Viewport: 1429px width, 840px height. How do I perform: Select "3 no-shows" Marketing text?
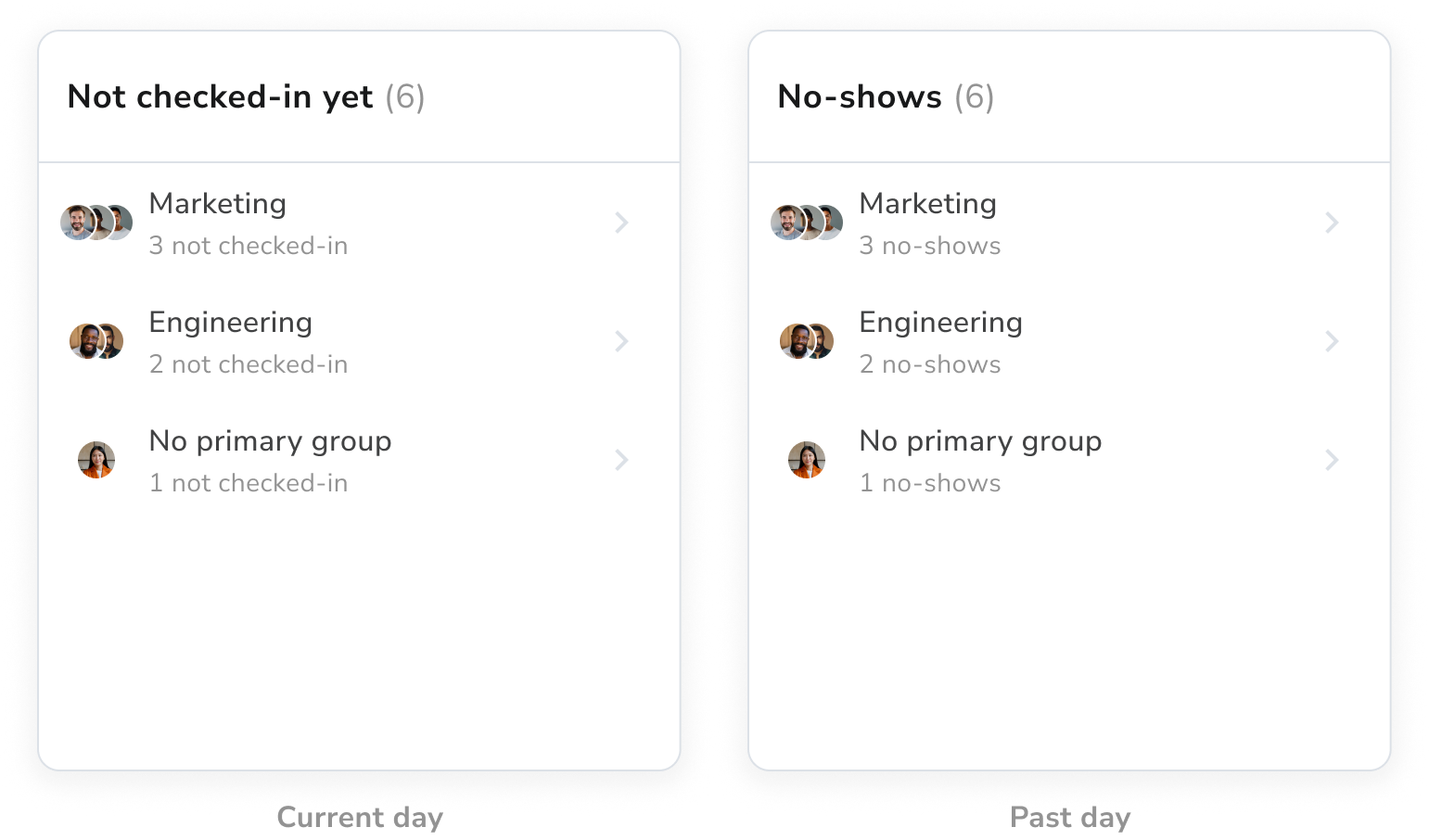(x=930, y=246)
